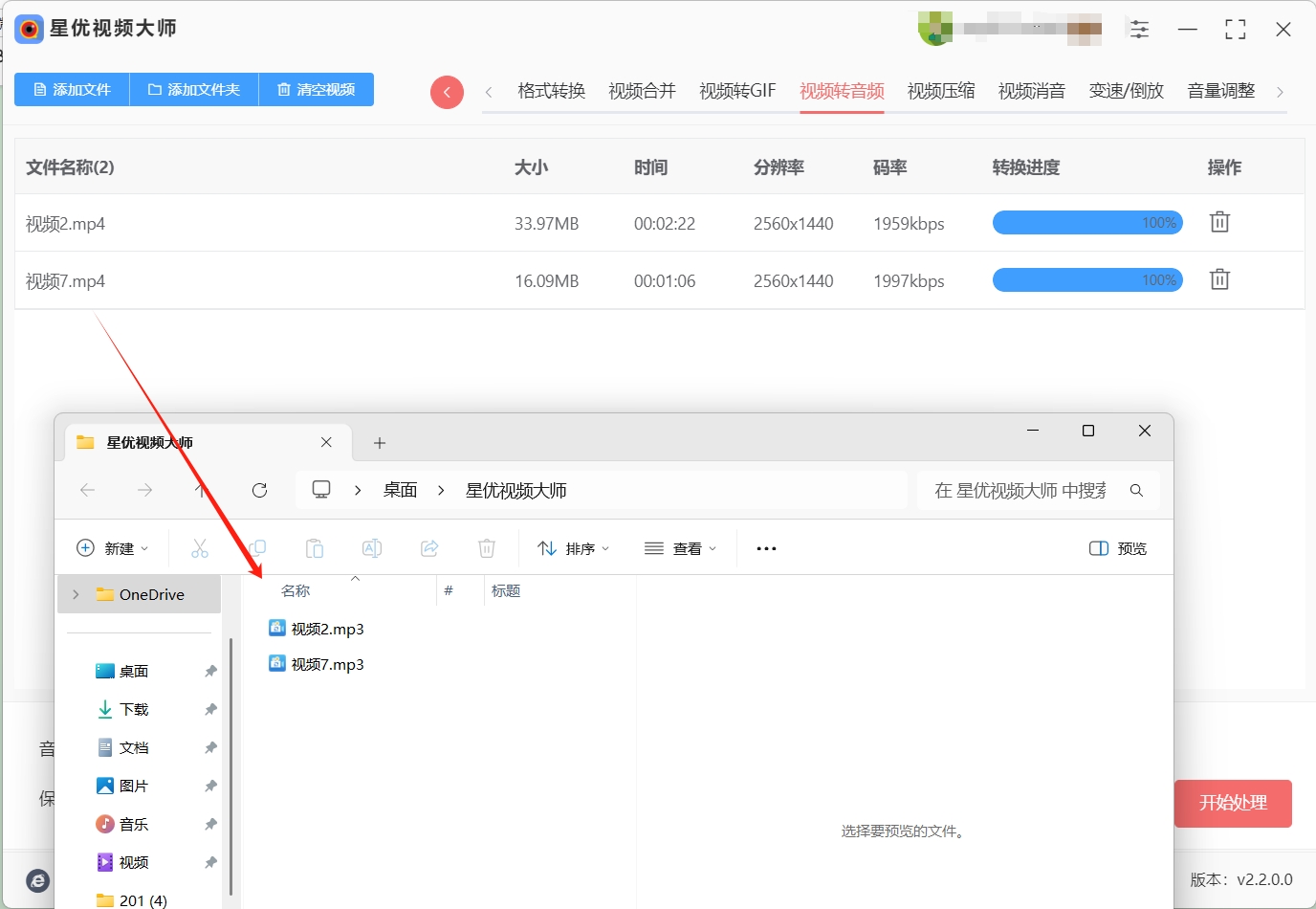Sort by the 标题 column header
Image resolution: width=1316 pixels, height=909 pixels.
506,591
